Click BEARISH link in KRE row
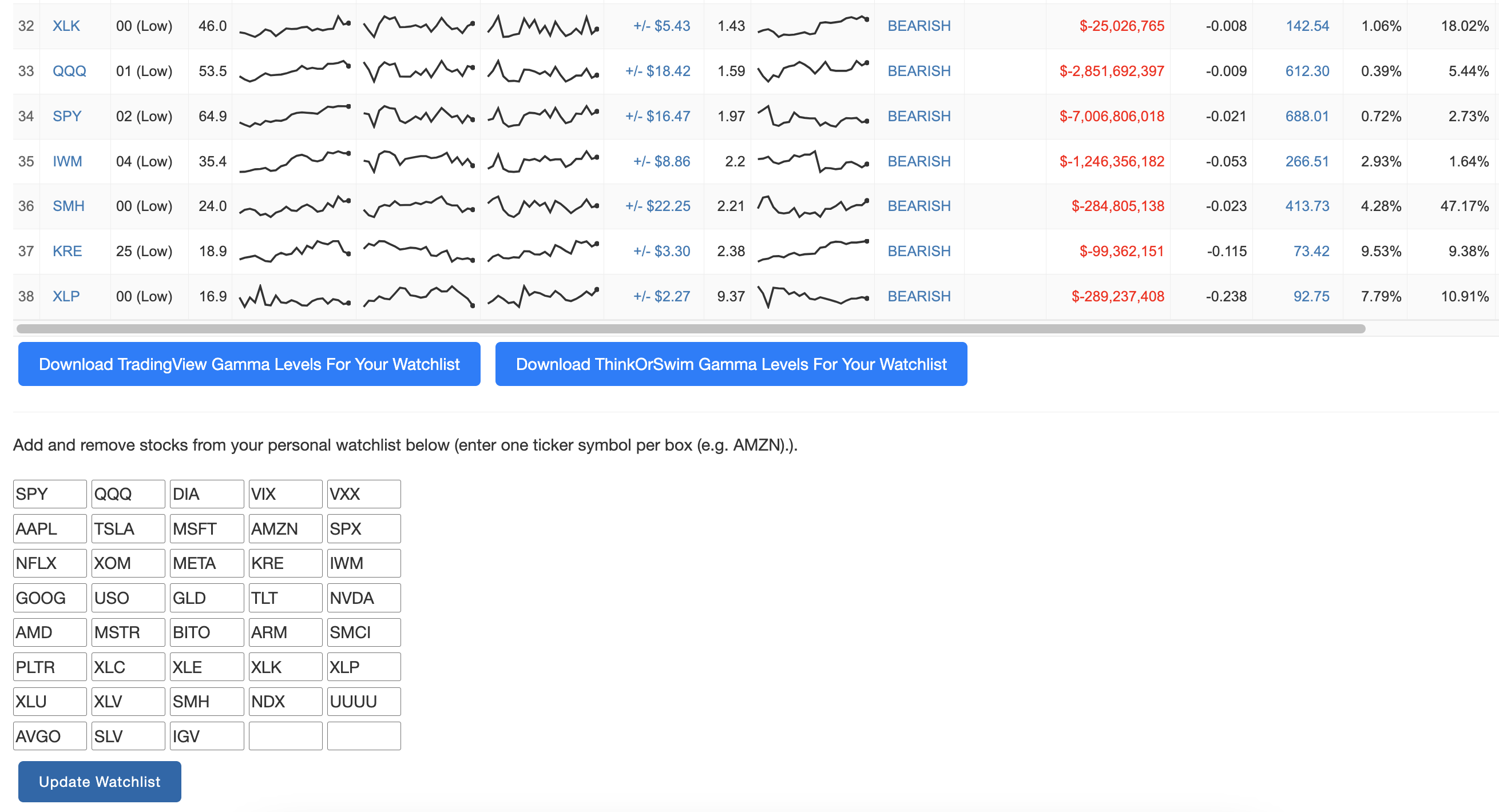Viewport: 1499px width, 812px height. [918, 251]
